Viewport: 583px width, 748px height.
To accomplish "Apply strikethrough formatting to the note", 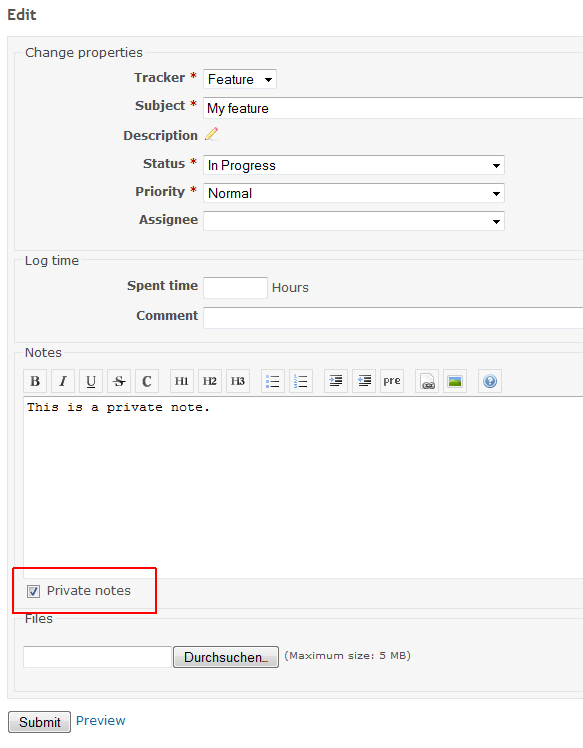I will pyautogui.click(x=119, y=381).
